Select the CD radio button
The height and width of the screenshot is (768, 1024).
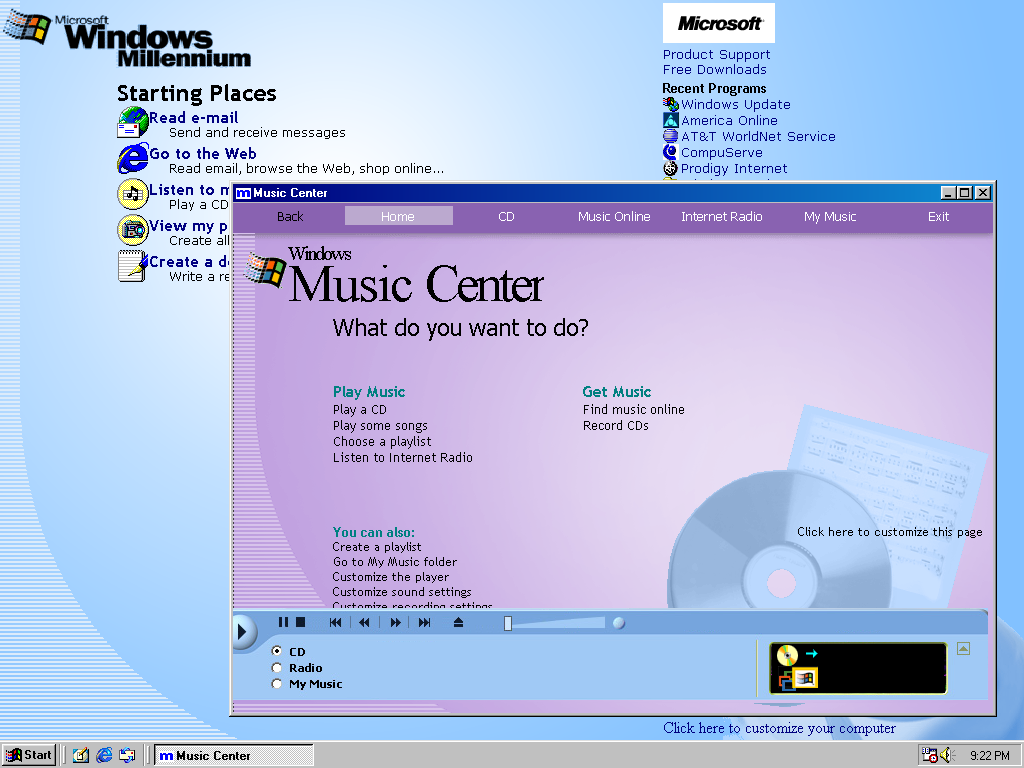pos(277,651)
